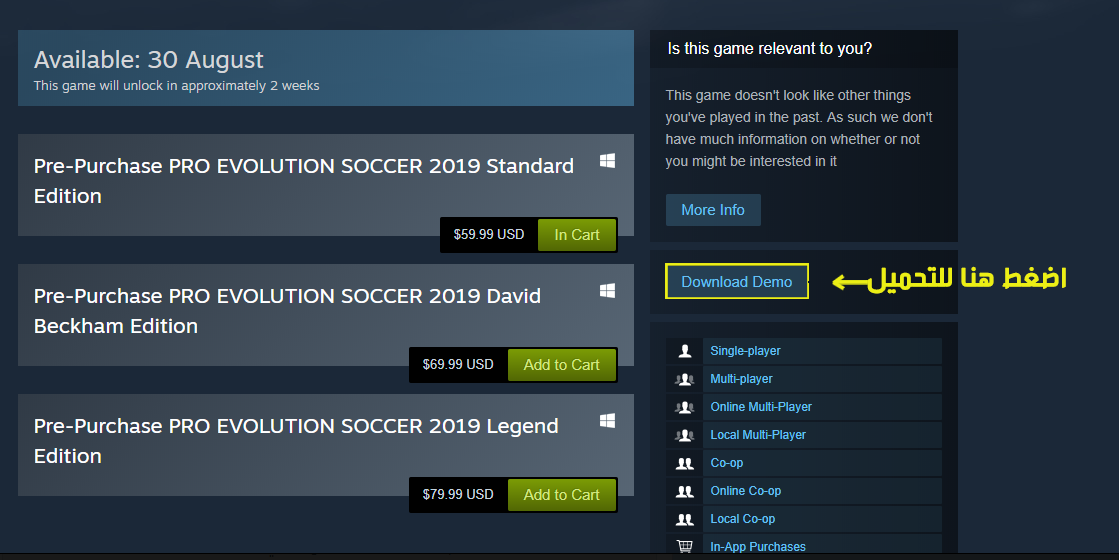Click Windows icon on David Beckham Edition
The image size is (1119, 560).
[607, 291]
